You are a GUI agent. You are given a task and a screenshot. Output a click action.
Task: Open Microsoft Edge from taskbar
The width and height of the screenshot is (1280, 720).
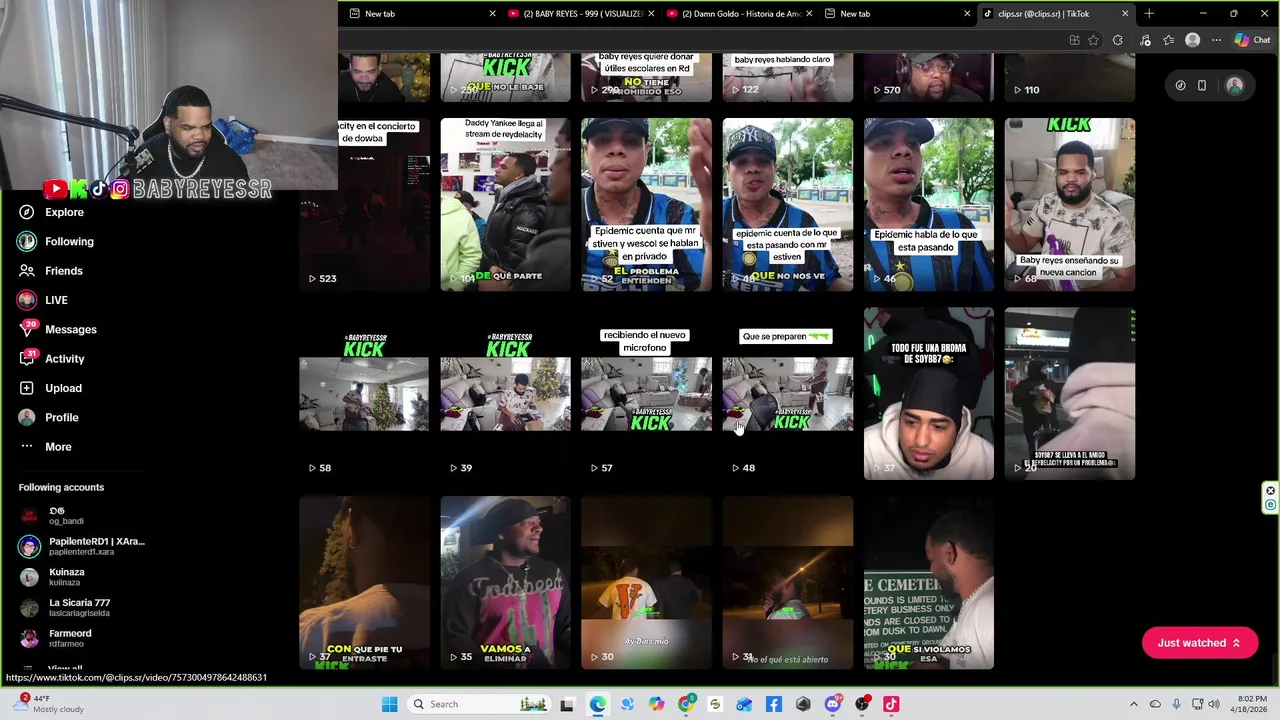pos(597,704)
